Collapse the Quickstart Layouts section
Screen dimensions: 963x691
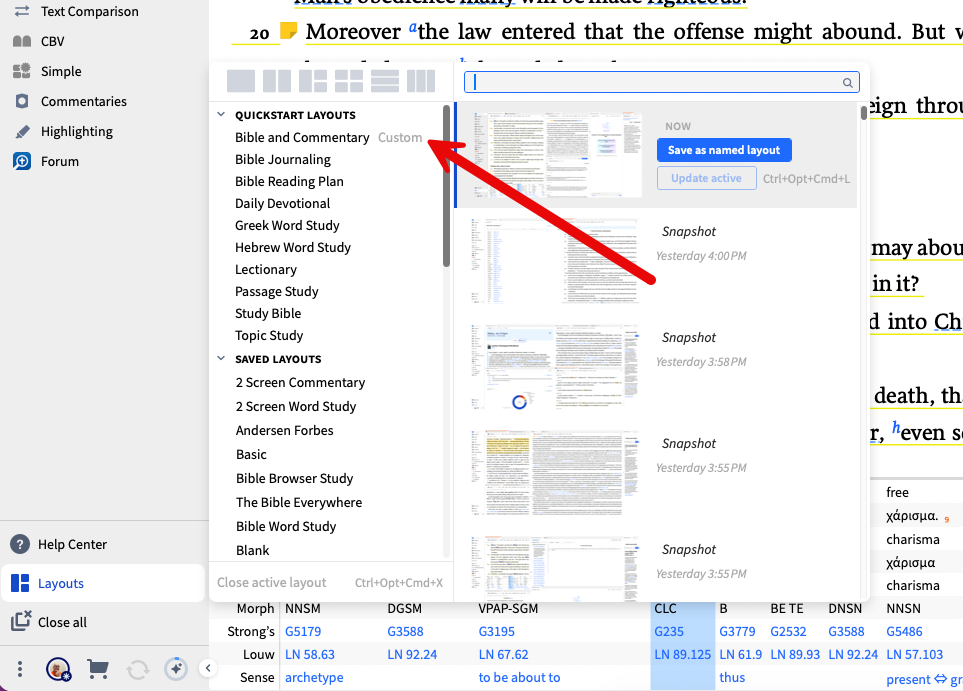point(221,115)
